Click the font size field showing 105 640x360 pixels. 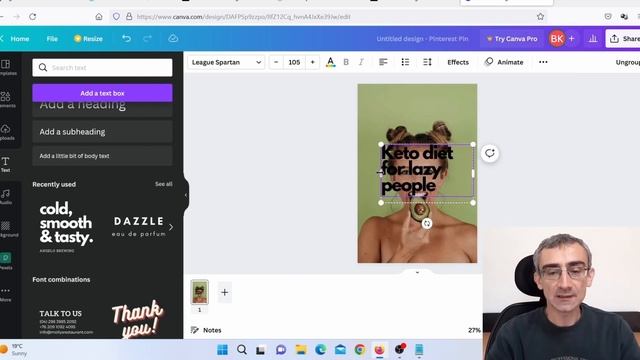tap(294, 62)
